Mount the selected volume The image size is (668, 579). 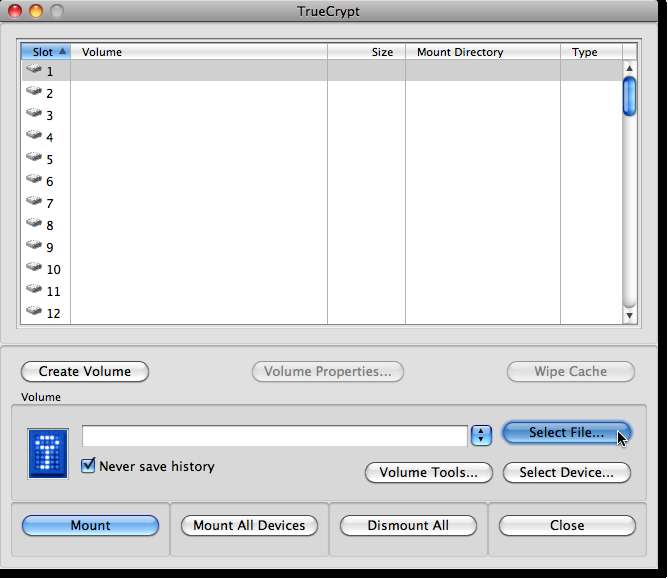point(90,525)
